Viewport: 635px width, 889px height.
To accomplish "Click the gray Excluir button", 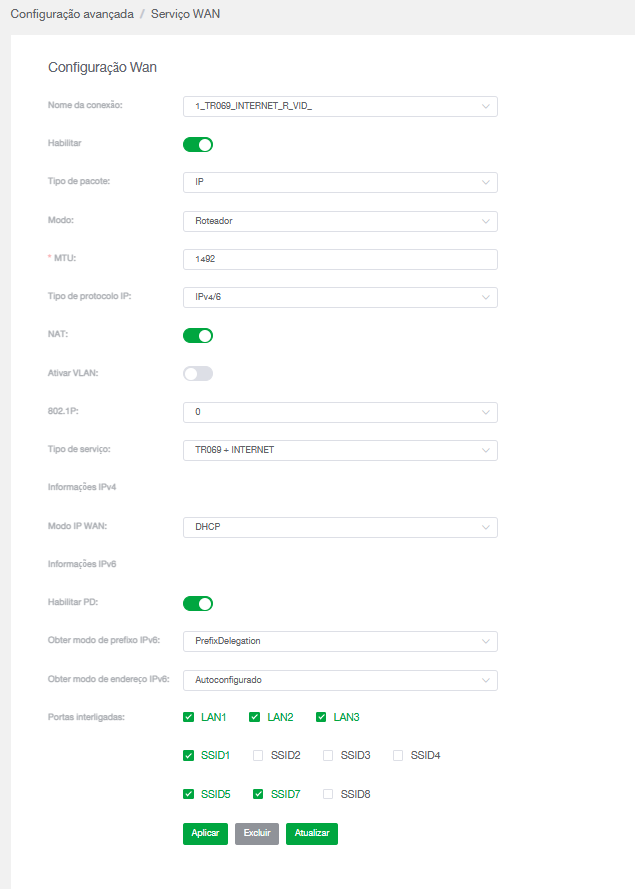I will pos(257,834).
